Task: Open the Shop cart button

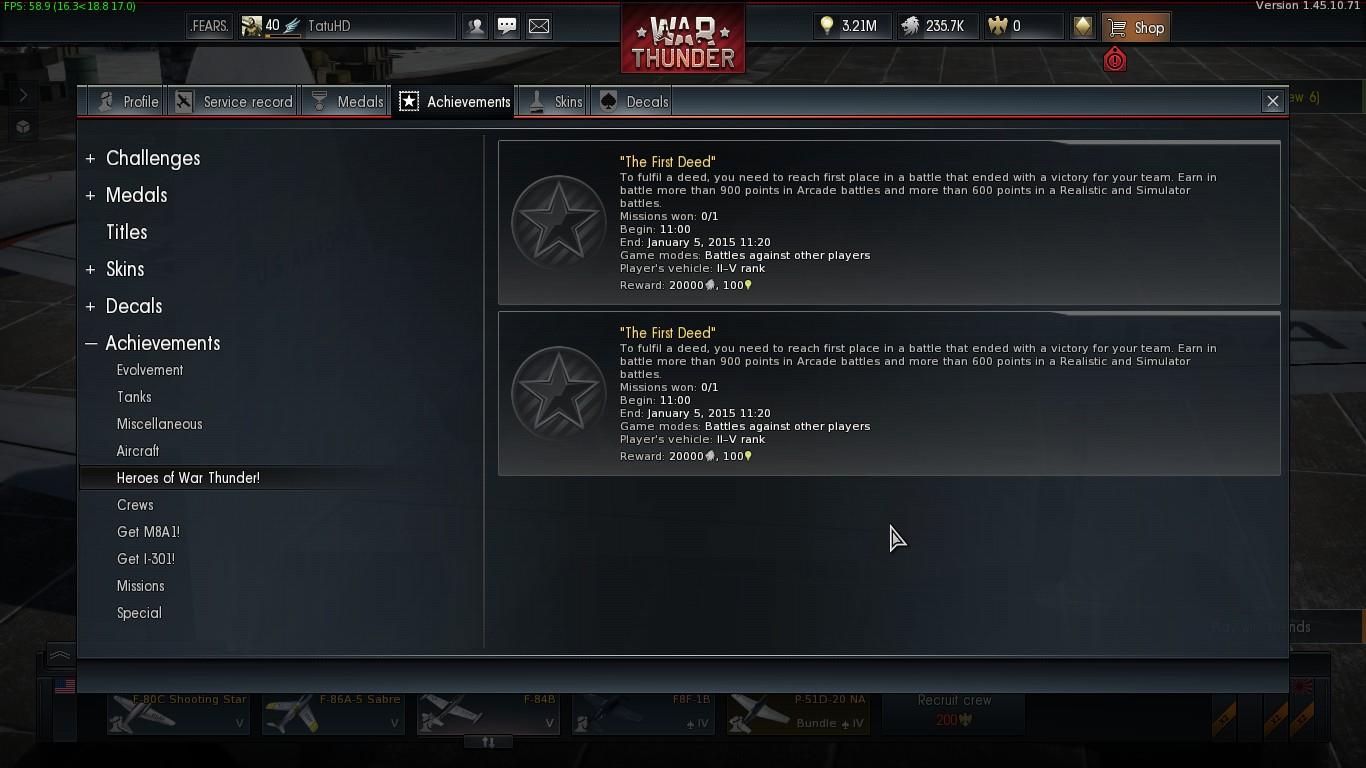Action: [x=1137, y=27]
